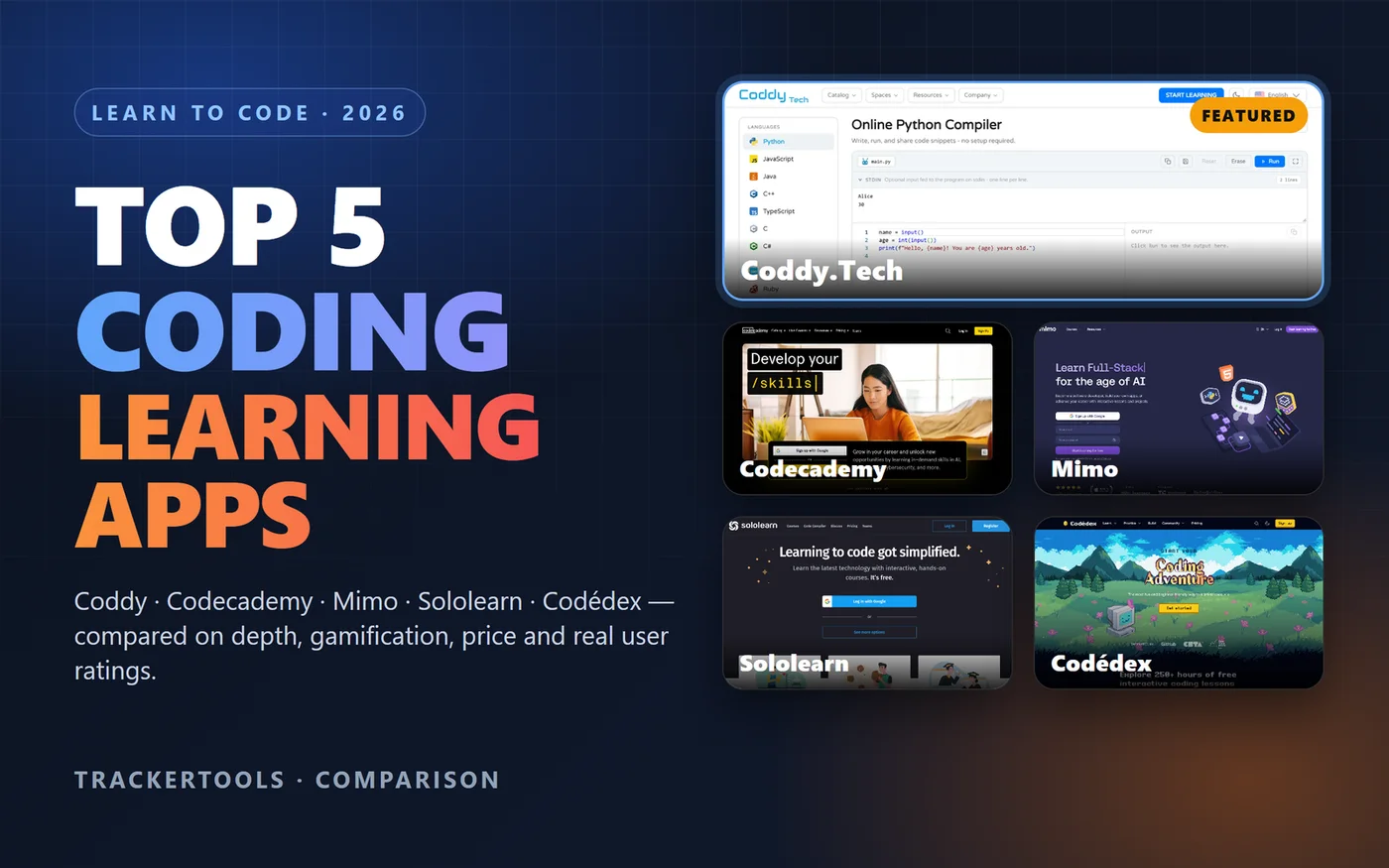Open Courses in the Sololearn navigation
Image resolution: width=1389 pixels, height=868 pixels.
click(x=793, y=526)
